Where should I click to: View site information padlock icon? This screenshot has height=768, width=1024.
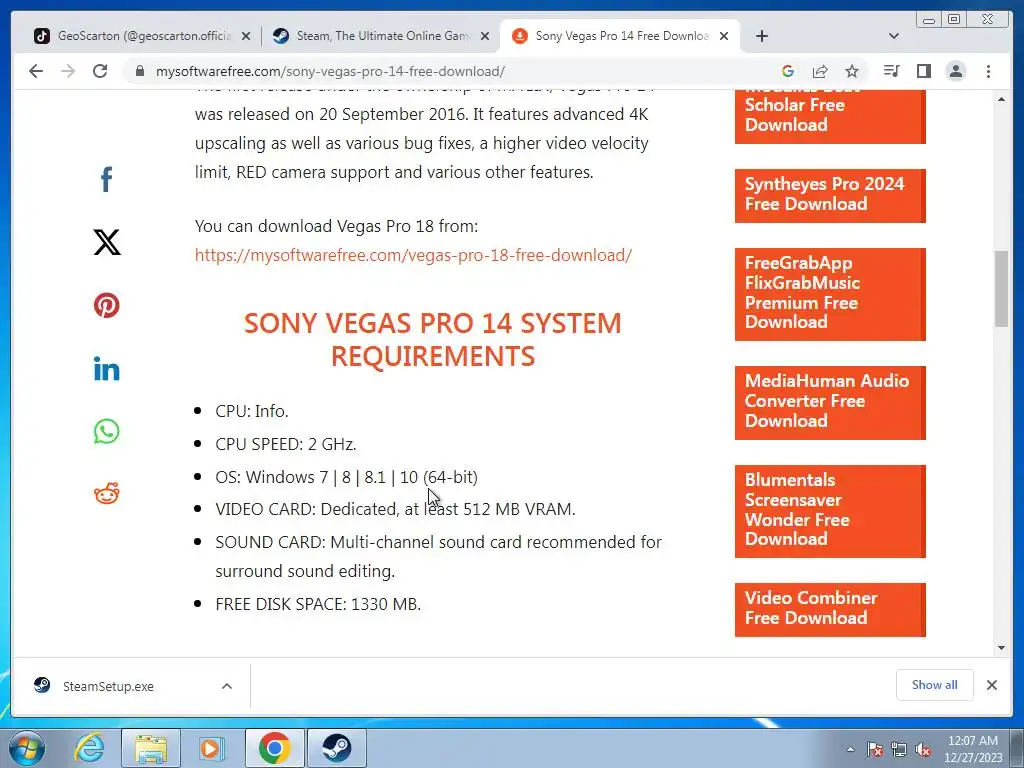click(x=139, y=71)
